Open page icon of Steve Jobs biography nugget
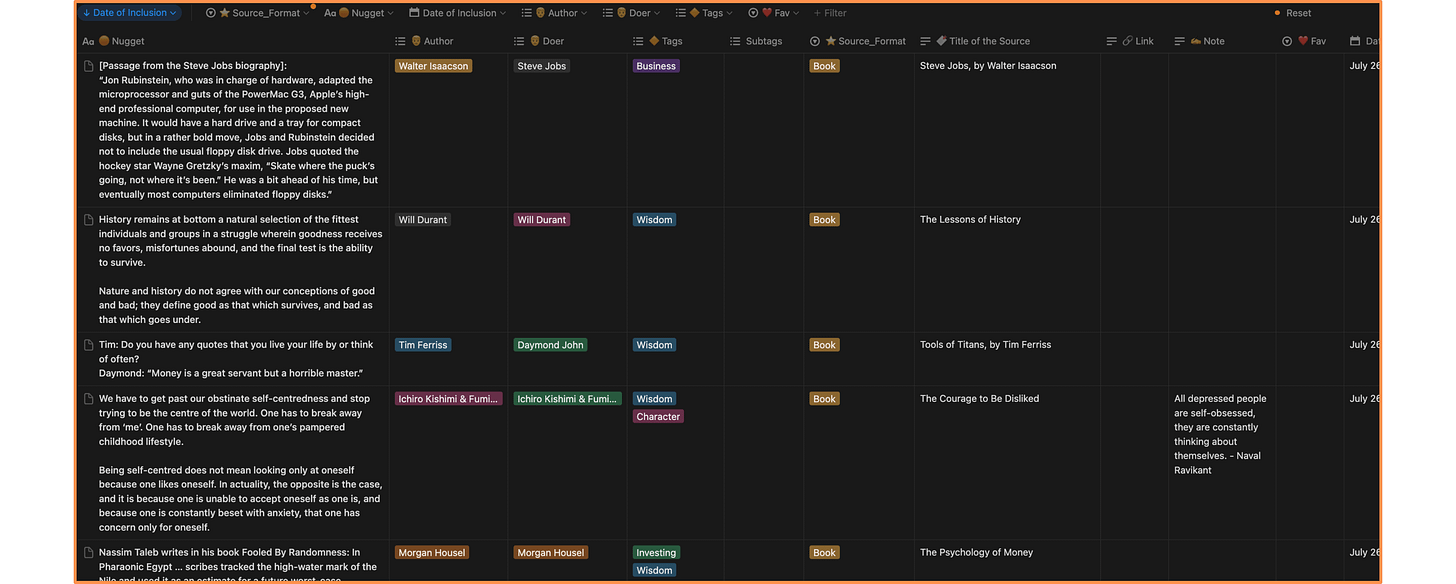This screenshot has width=1456, height=584. 88,66
